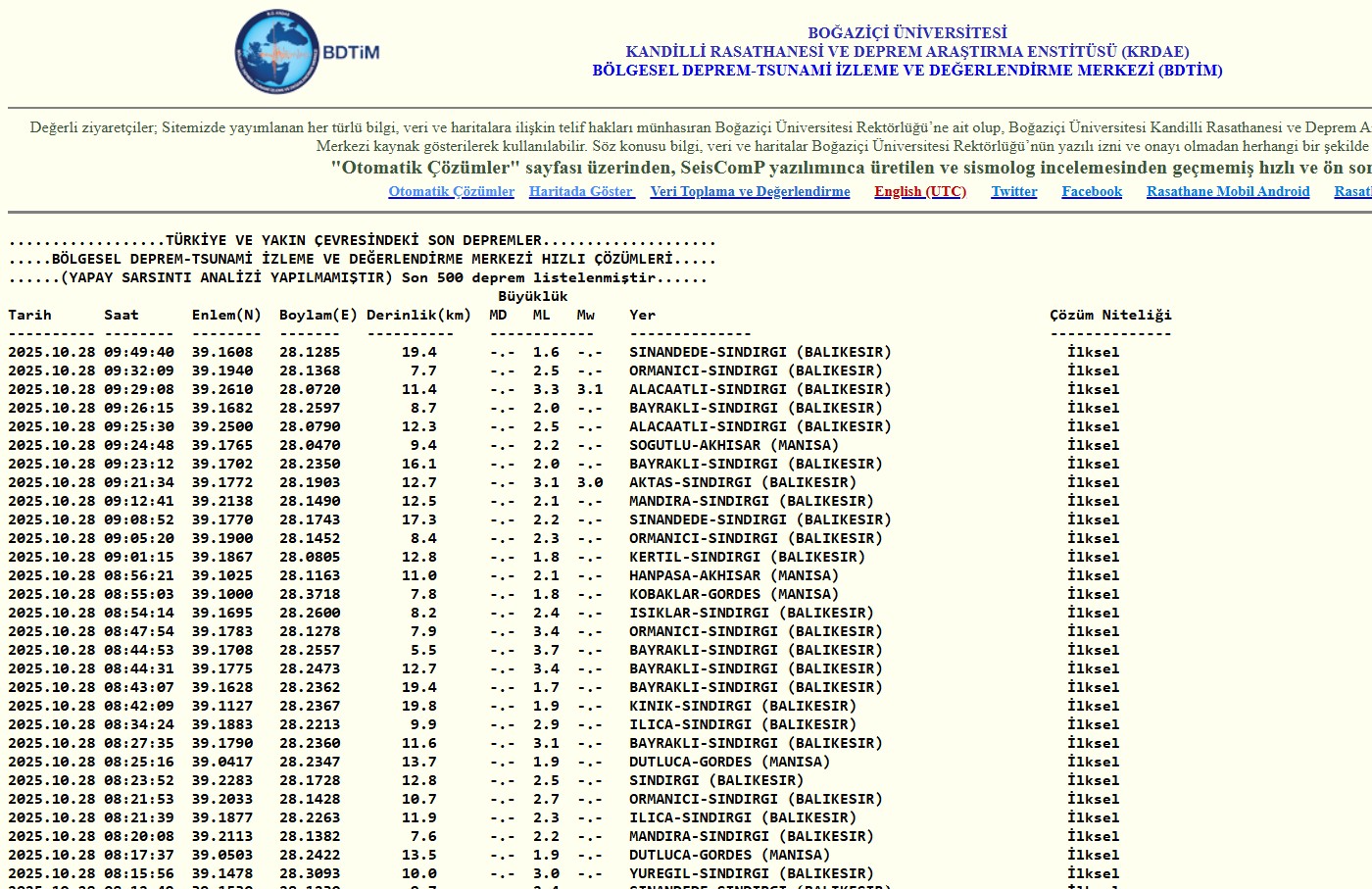The width and height of the screenshot is (1372, 889).
Task: Open the Facebook link
Action: 1091,191
